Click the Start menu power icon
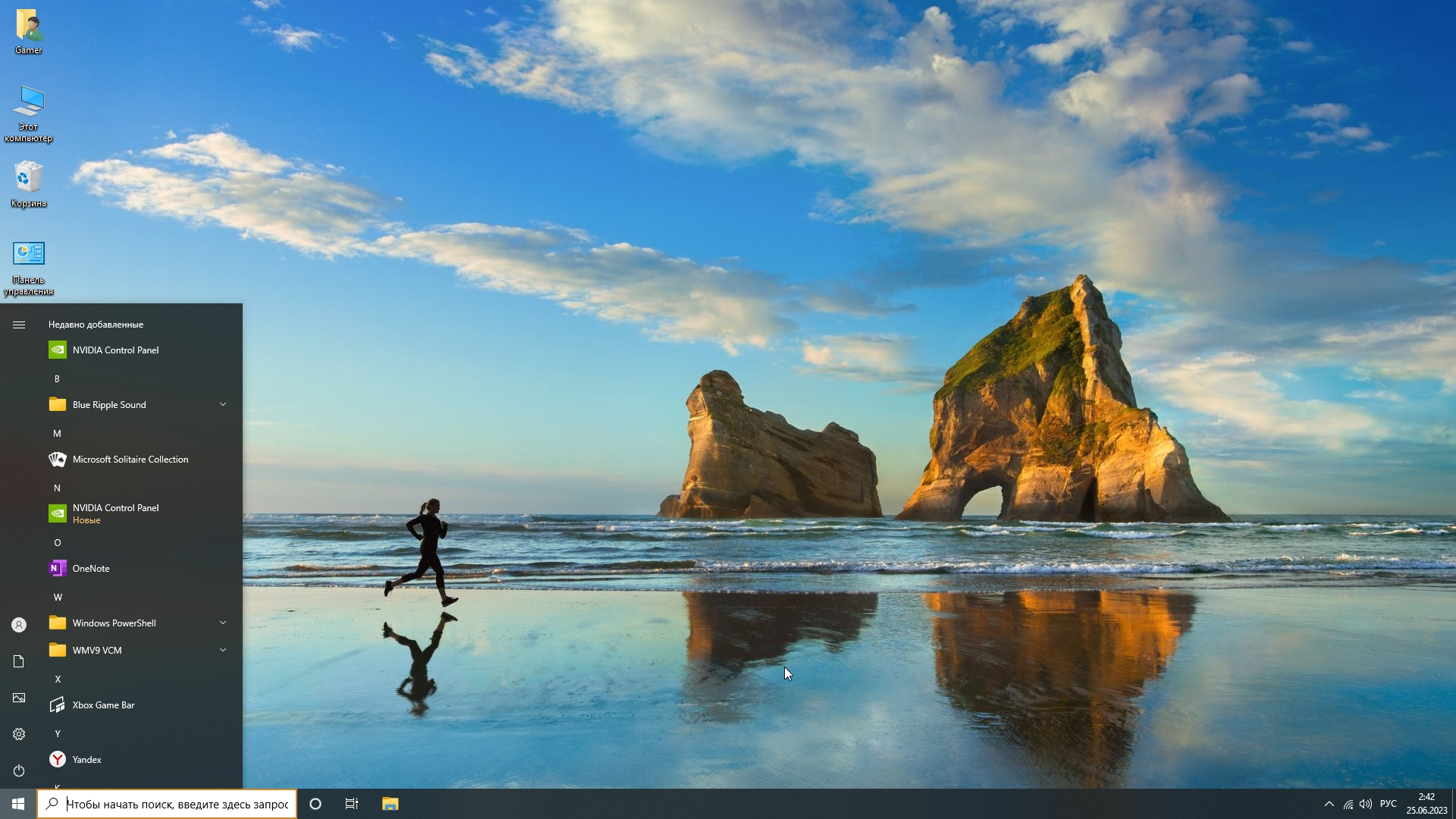This screenshot has height=819, width=1456. point(19,770)
